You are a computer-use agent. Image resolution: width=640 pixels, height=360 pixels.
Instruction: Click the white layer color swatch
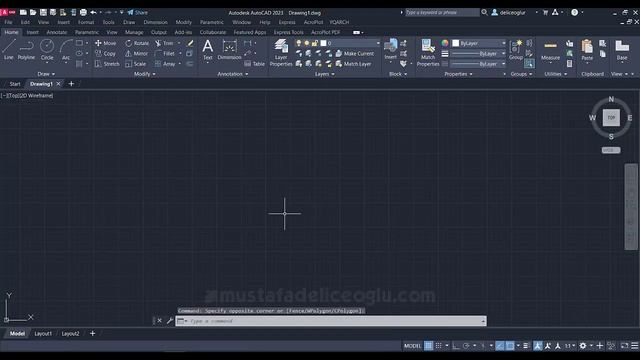pos(324,43)
